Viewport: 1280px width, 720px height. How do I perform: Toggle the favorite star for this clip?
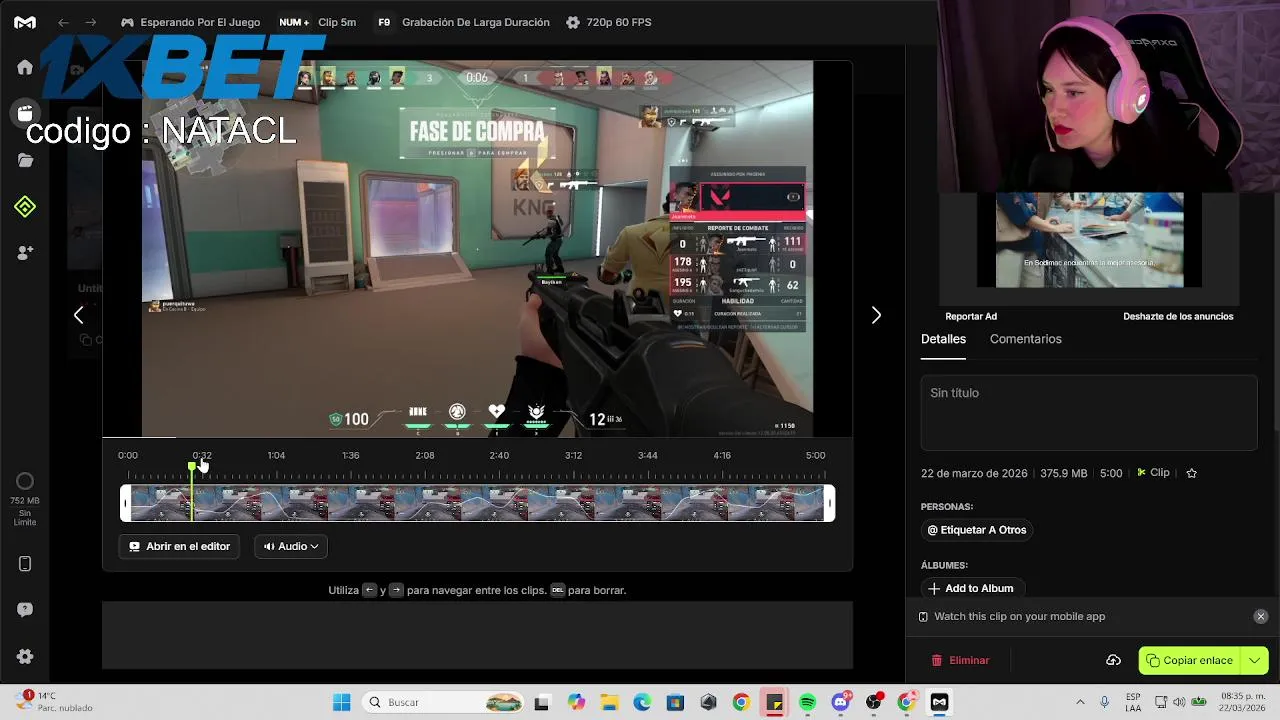coord(1191,473)
